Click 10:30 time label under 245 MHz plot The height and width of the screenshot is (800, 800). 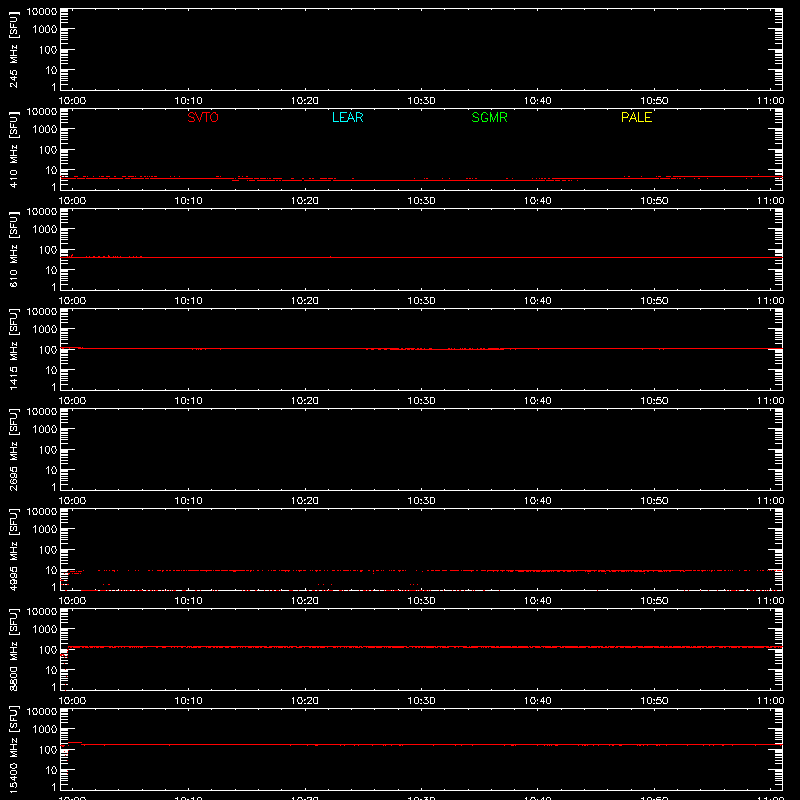point(421,101)
